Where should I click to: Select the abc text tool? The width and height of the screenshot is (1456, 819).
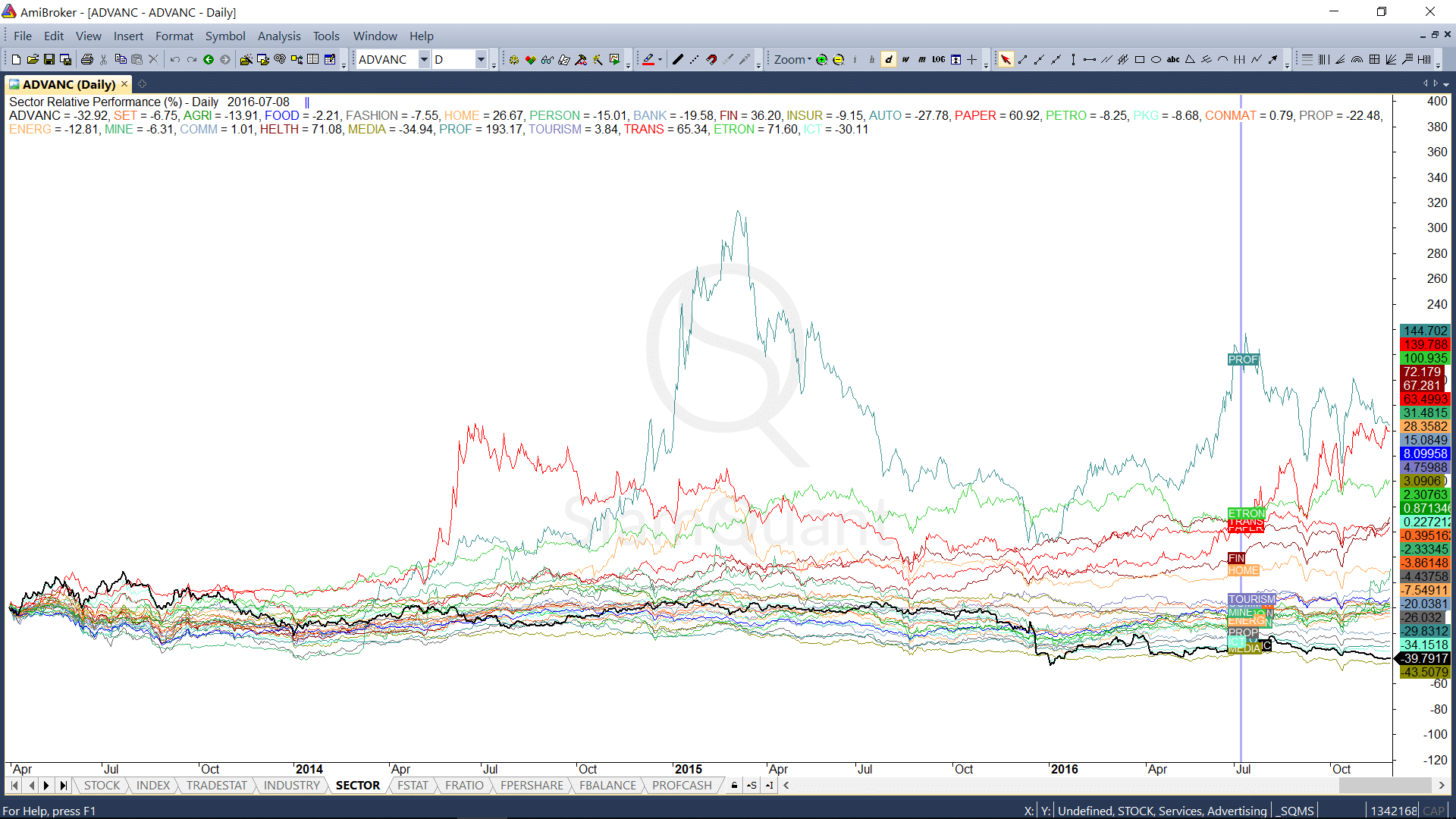[1172, 59]
